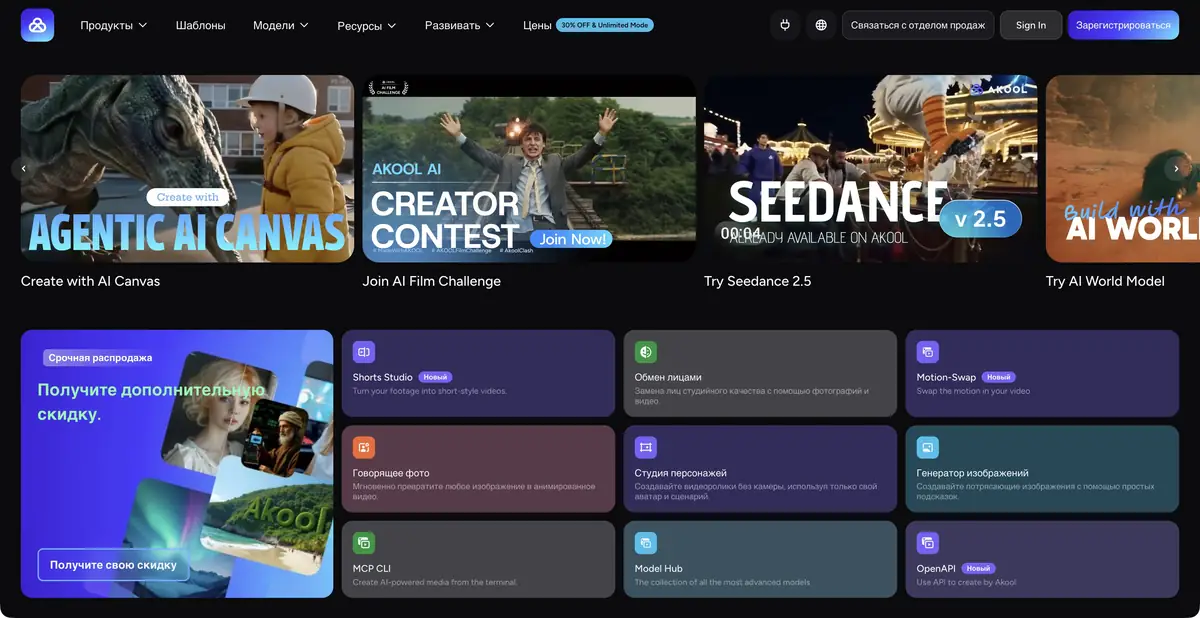Click the Join AI Film Challenge caption
This screenshot has height=618, width=1200.
[x=431, y=281]
